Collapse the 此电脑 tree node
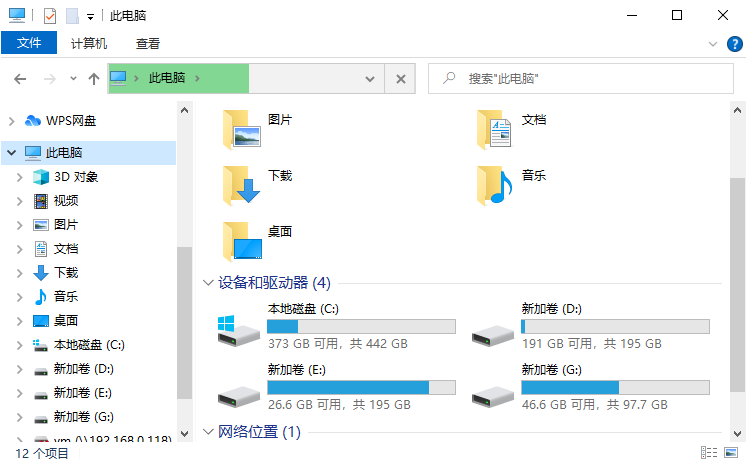 11,152
